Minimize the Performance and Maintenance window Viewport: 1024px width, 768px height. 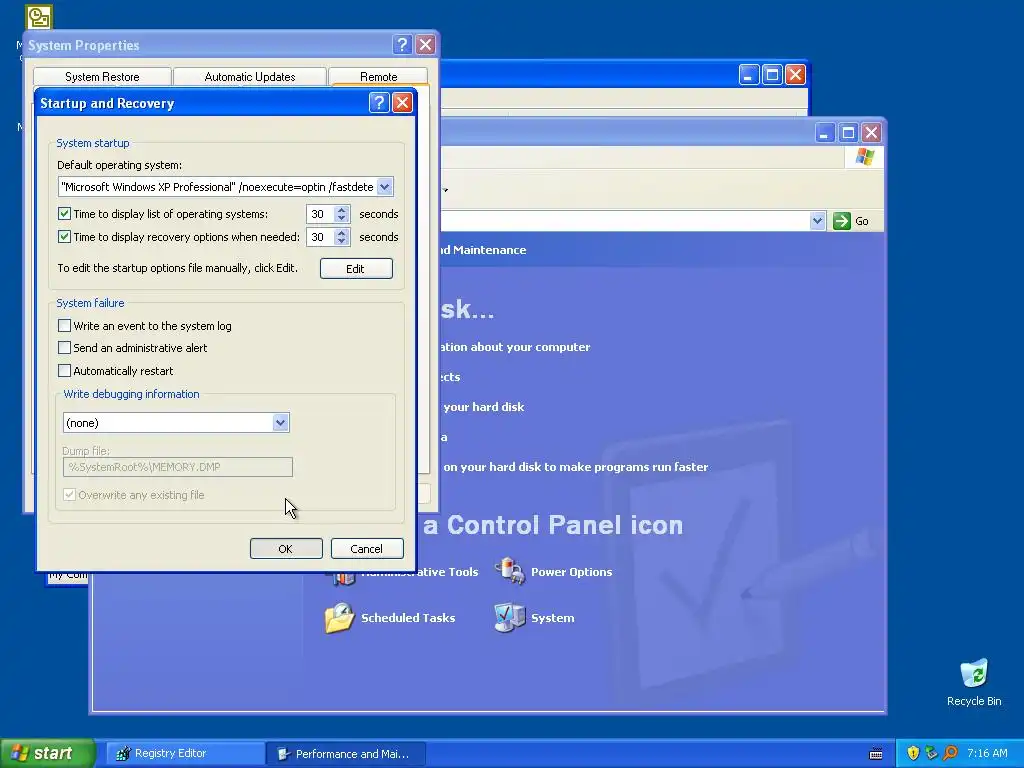tap(825, 133)
